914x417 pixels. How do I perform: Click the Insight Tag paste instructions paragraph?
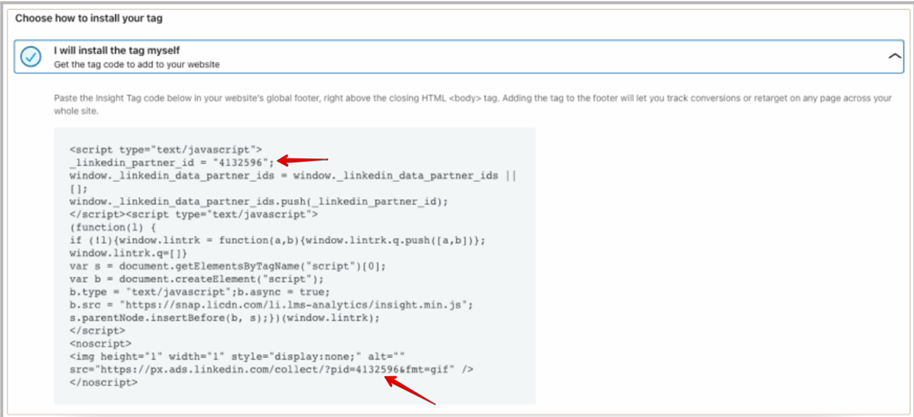pos(473,104)
